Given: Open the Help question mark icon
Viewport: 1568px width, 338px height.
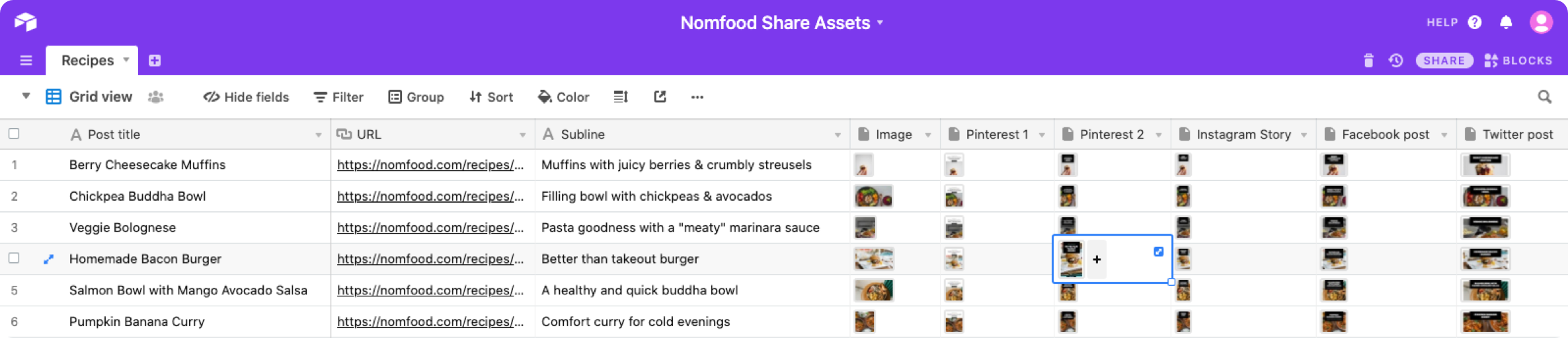Looking at the screenshot, I should tap(1474, 22).
